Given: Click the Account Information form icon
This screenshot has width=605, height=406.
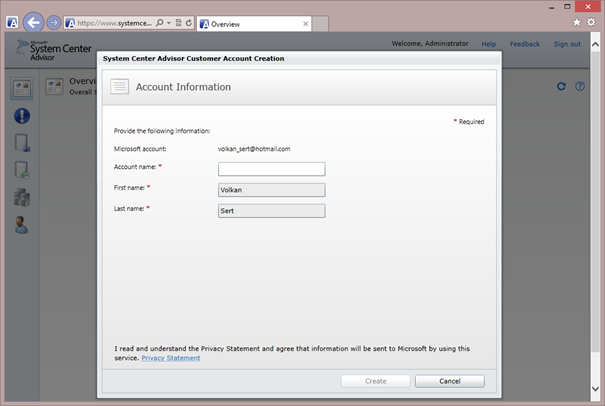Looking at the screenshot, I should click(x=120, y=86).
